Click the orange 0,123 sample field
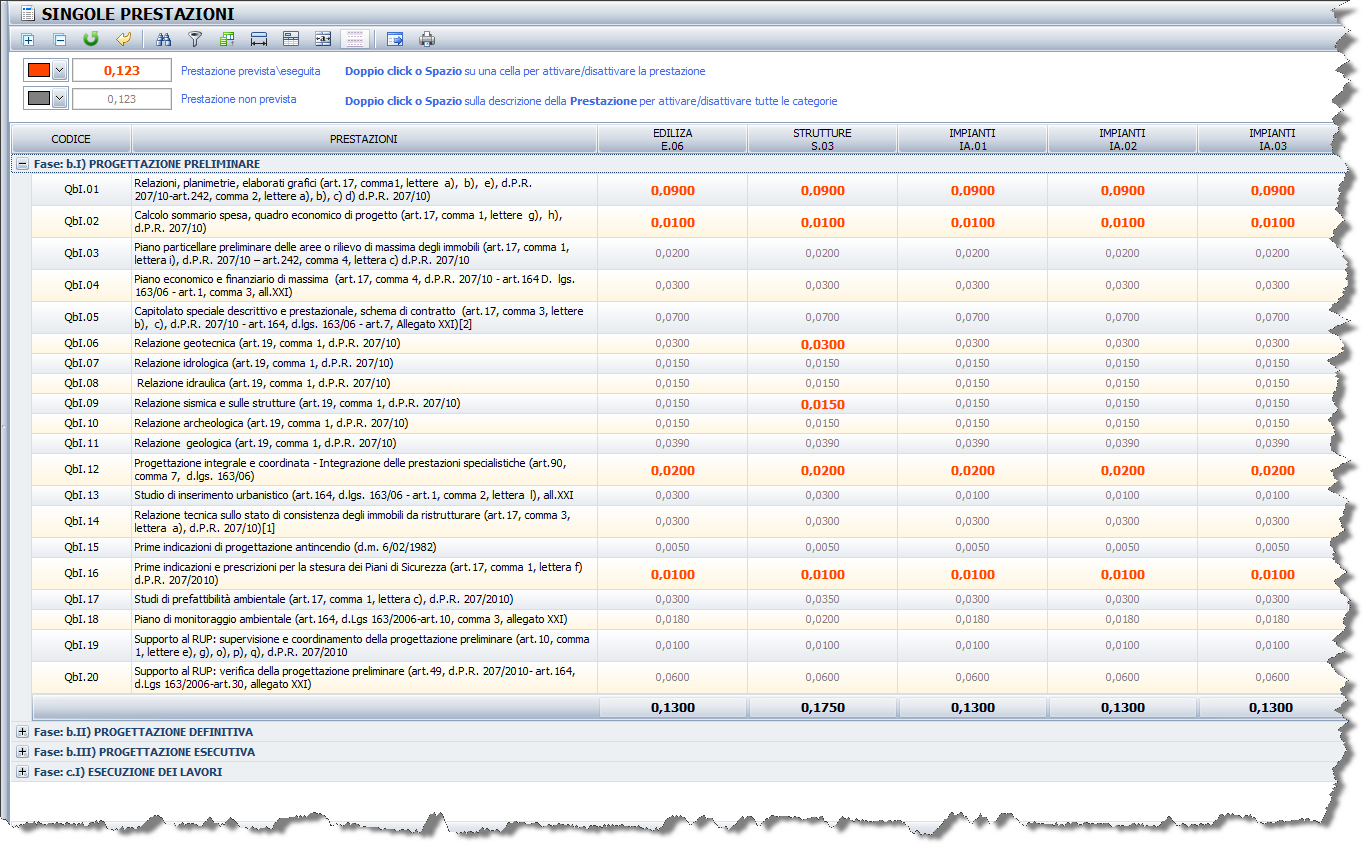1363x844 pixels. coord(121,71)
